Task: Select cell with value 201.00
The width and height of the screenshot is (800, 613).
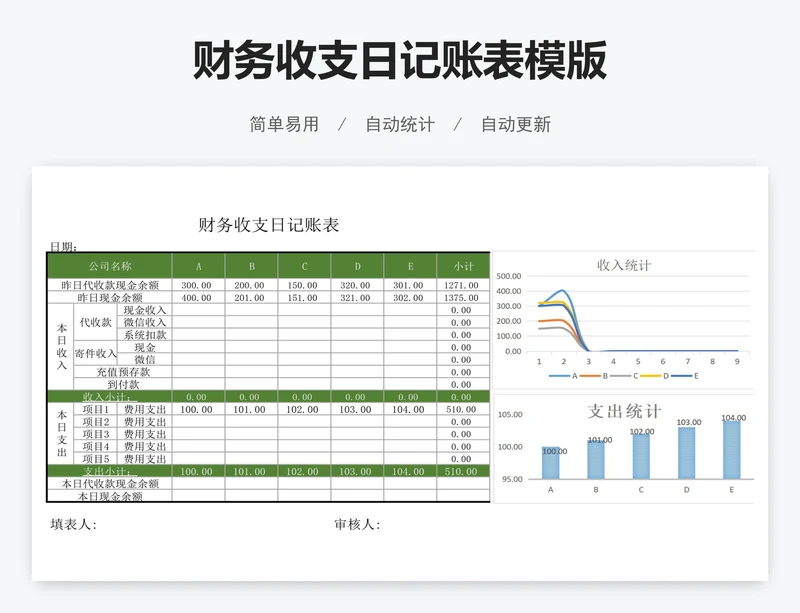Action: (x=252, y=298)
